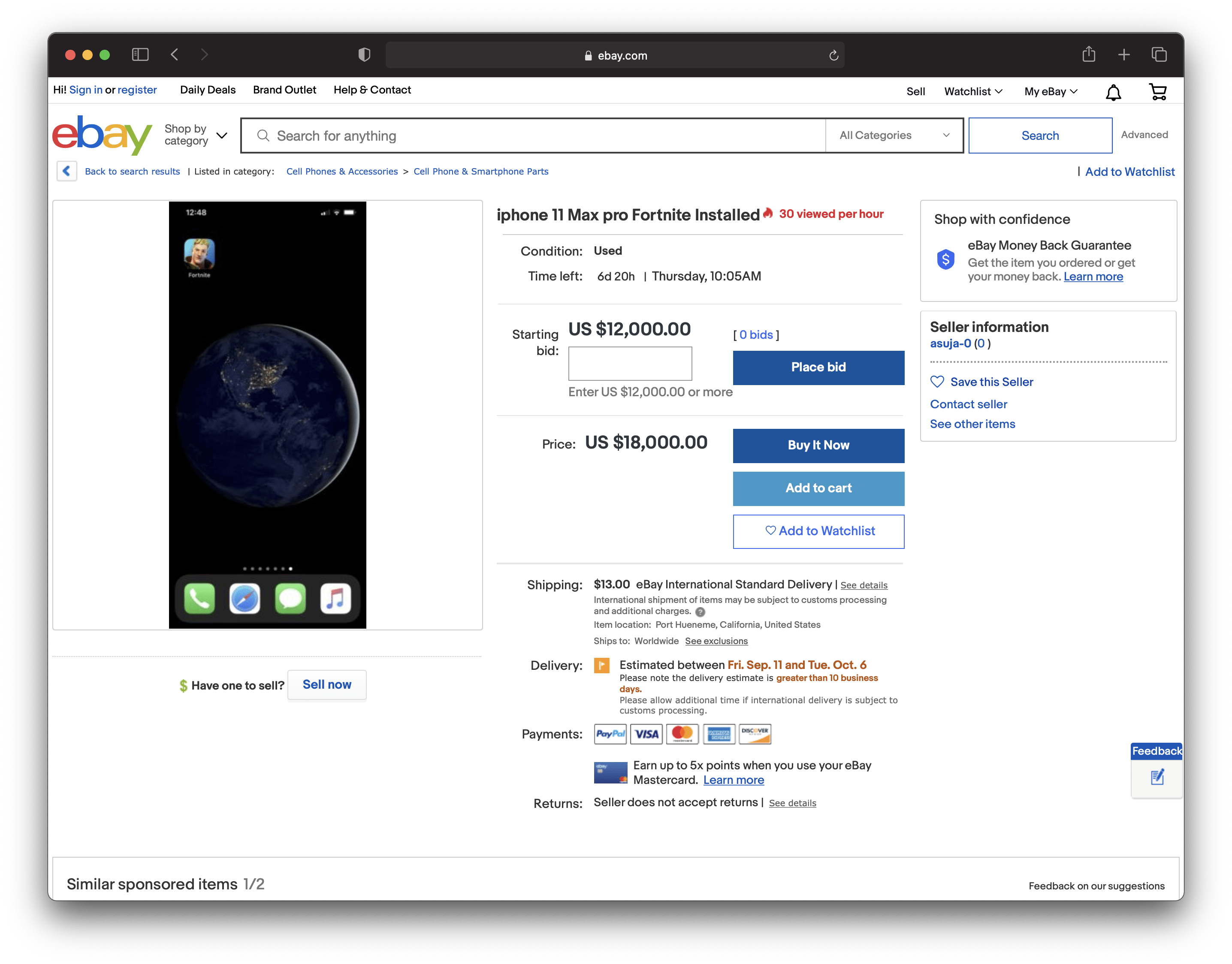
Task: Click Add to Watchlist link at top right
Action: pos(1129,172)
